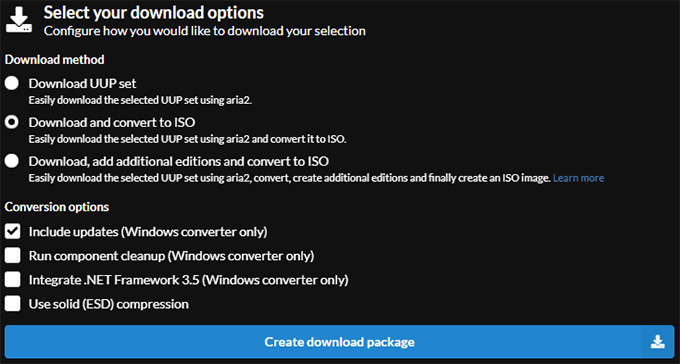Tick the Integrate .NET Framework 3.5 checkbox

point(13,279)
